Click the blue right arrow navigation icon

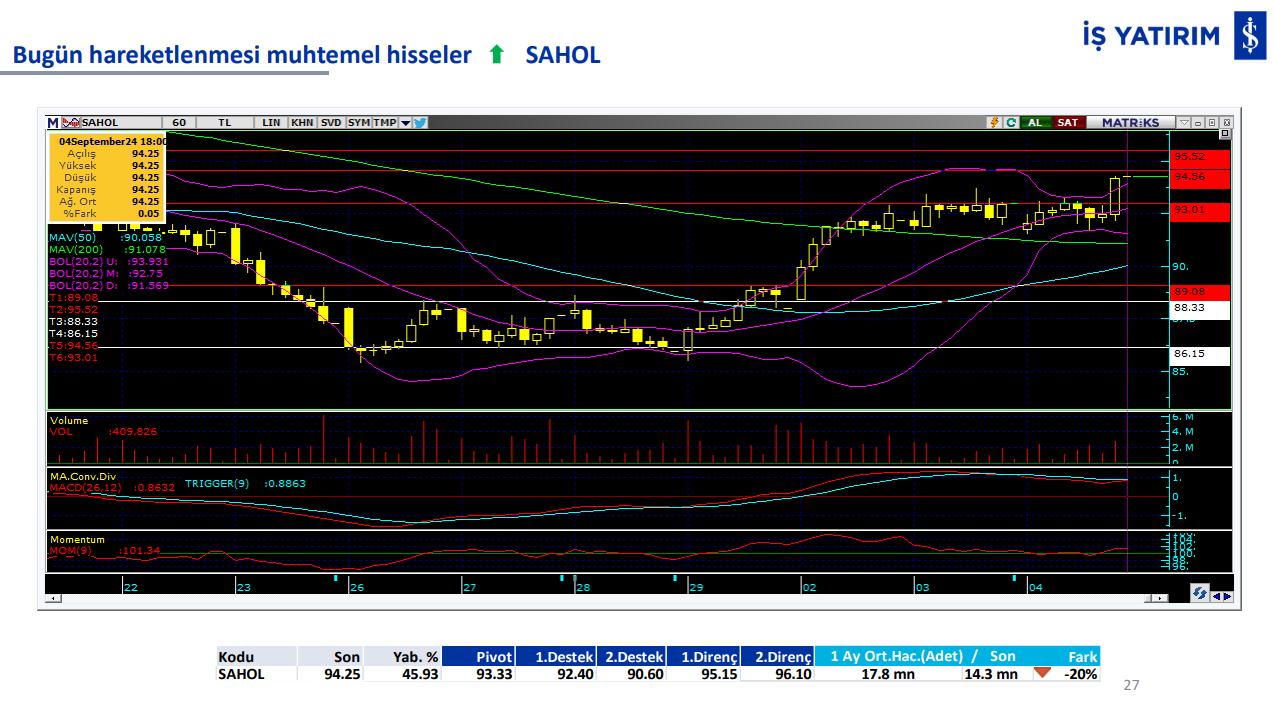1227,596
